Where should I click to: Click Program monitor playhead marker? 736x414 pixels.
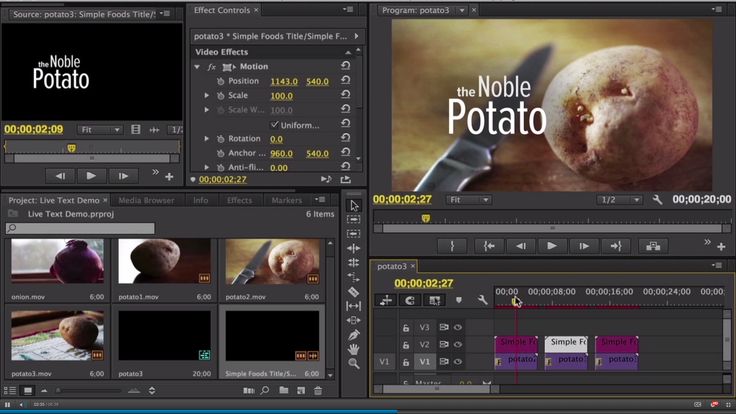(x=426, y=218)
